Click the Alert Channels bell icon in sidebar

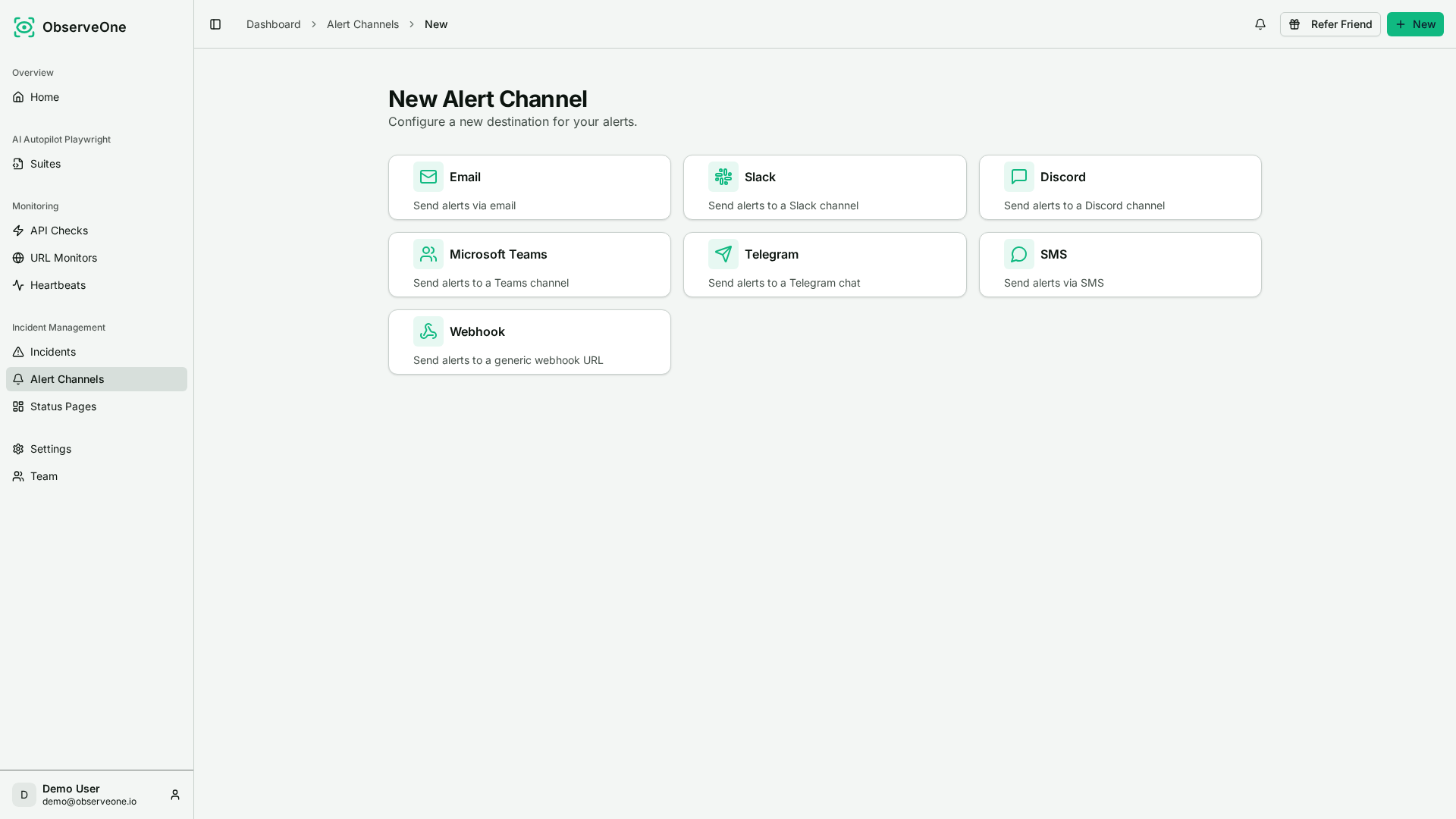click(x=18, y=379)
